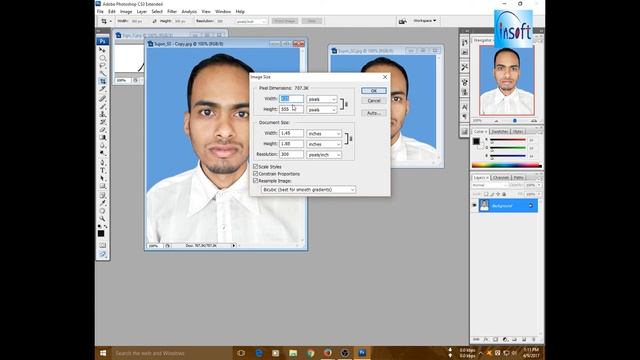Switch to the Swatches tab

(x=500, y=131)
